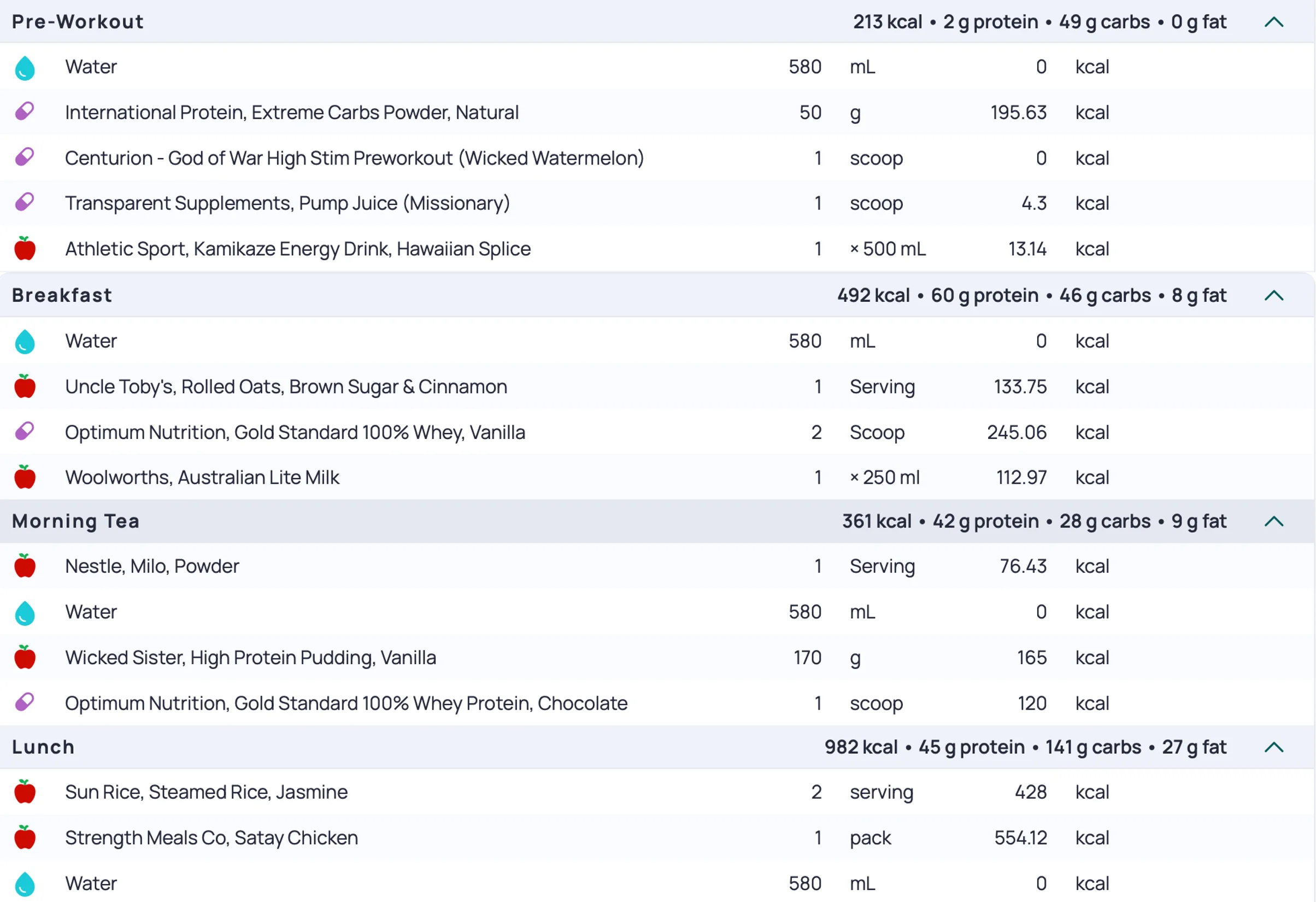1316x902 pixels.
Task: Select Transparent Supplements Pump Juice row
Action: pyautogui.click(x=287, y=203)
